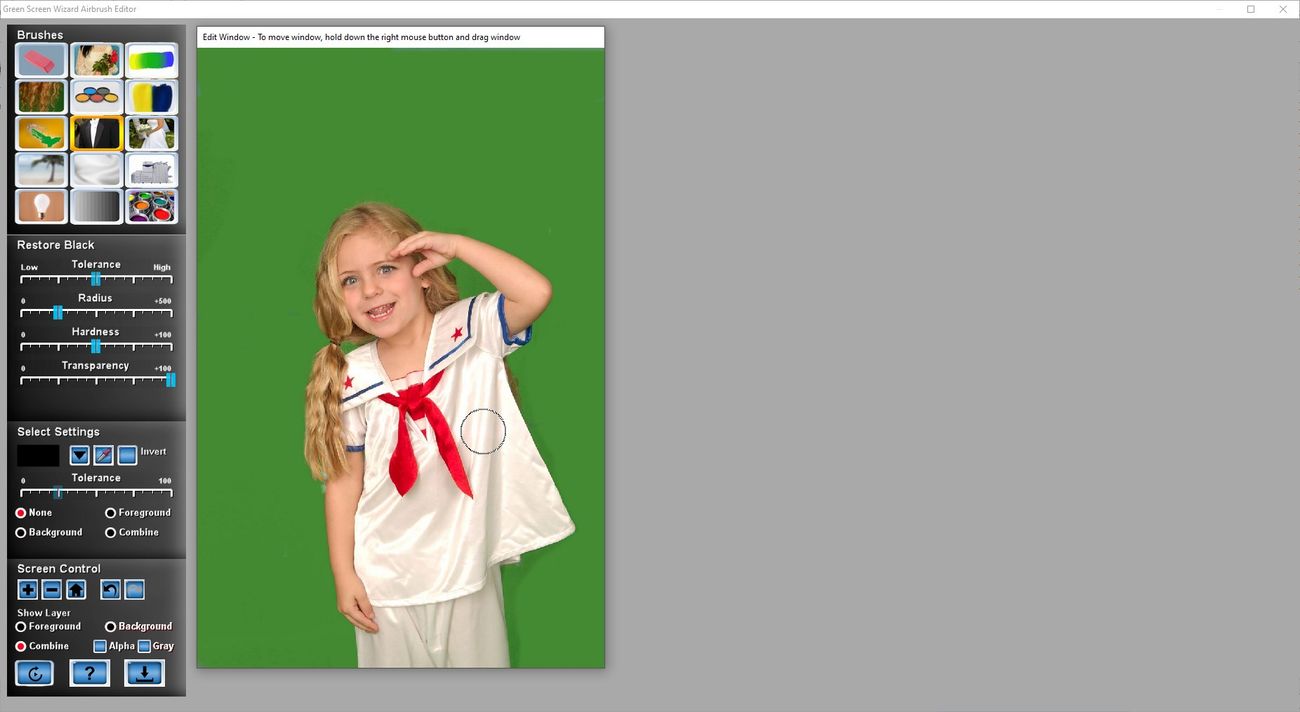1300x712 pixels.
Task: Open the select color dropdown arrow
Action: [80, 456]
